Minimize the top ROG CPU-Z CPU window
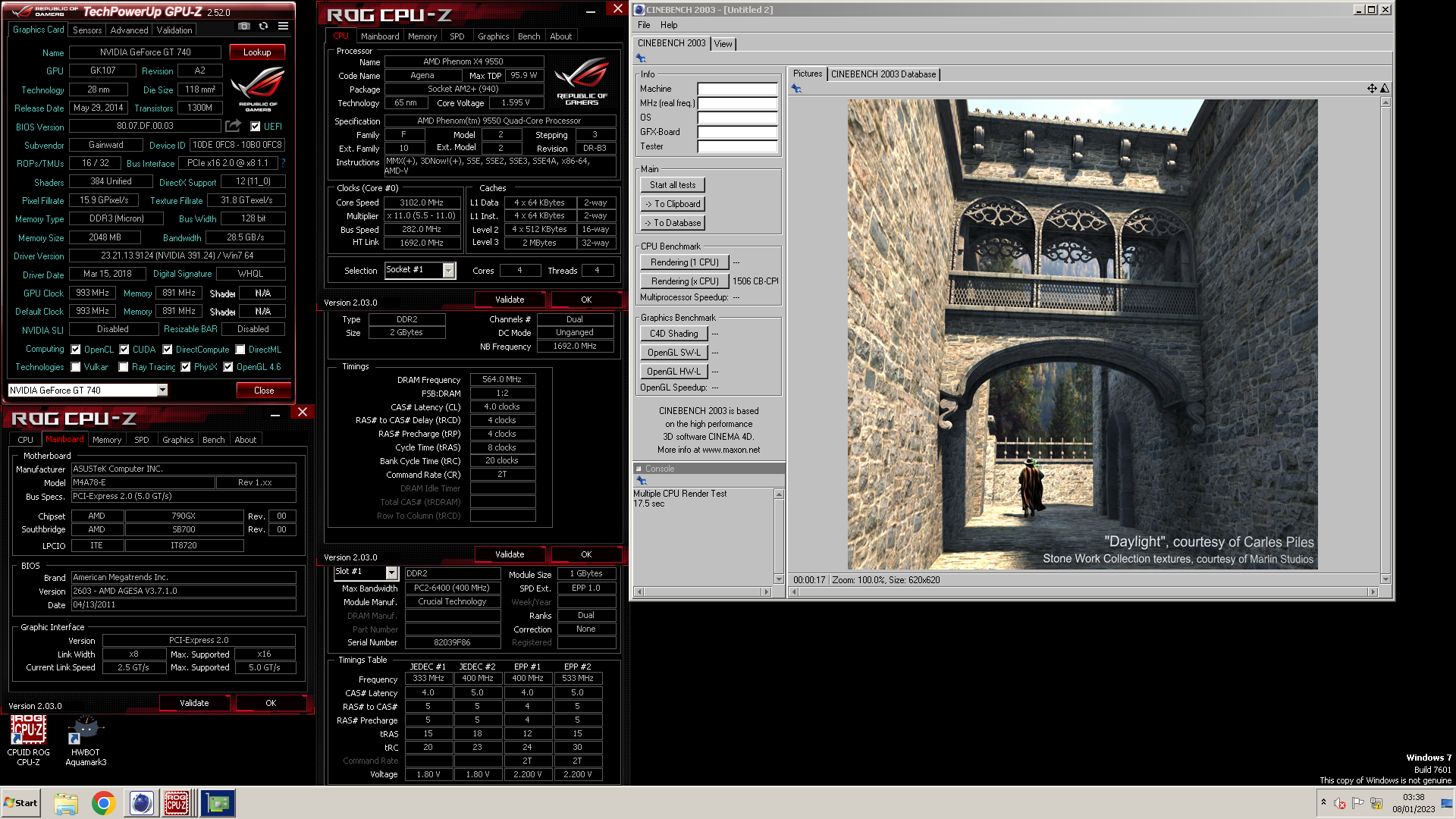The width and height of the screenshot is (1456, 819). coord(591,11)
